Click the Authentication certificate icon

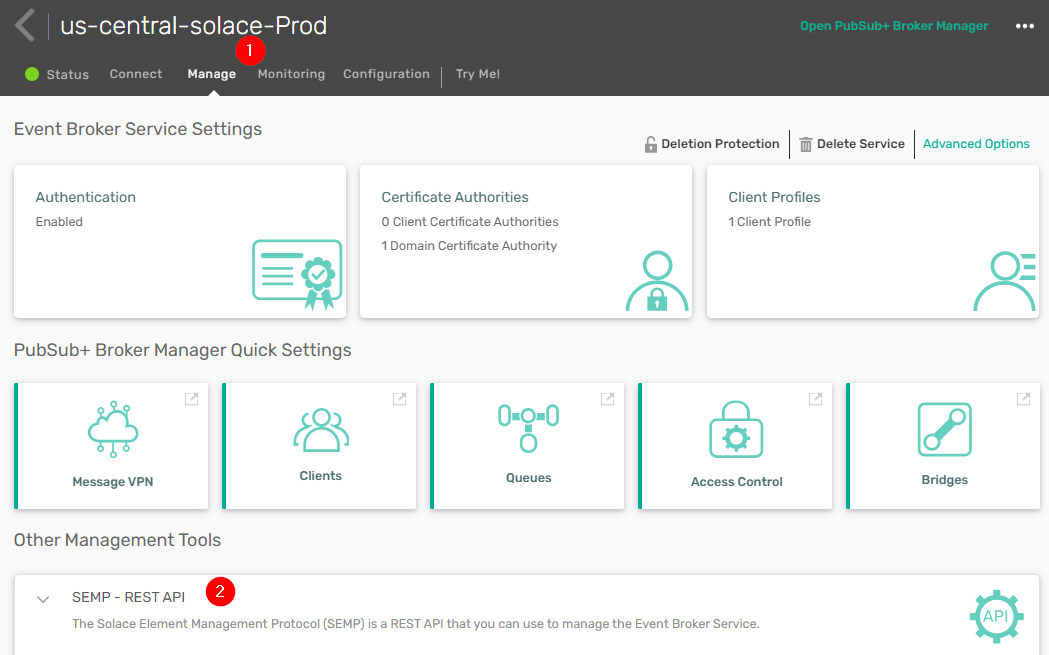[x=297, y=274]
